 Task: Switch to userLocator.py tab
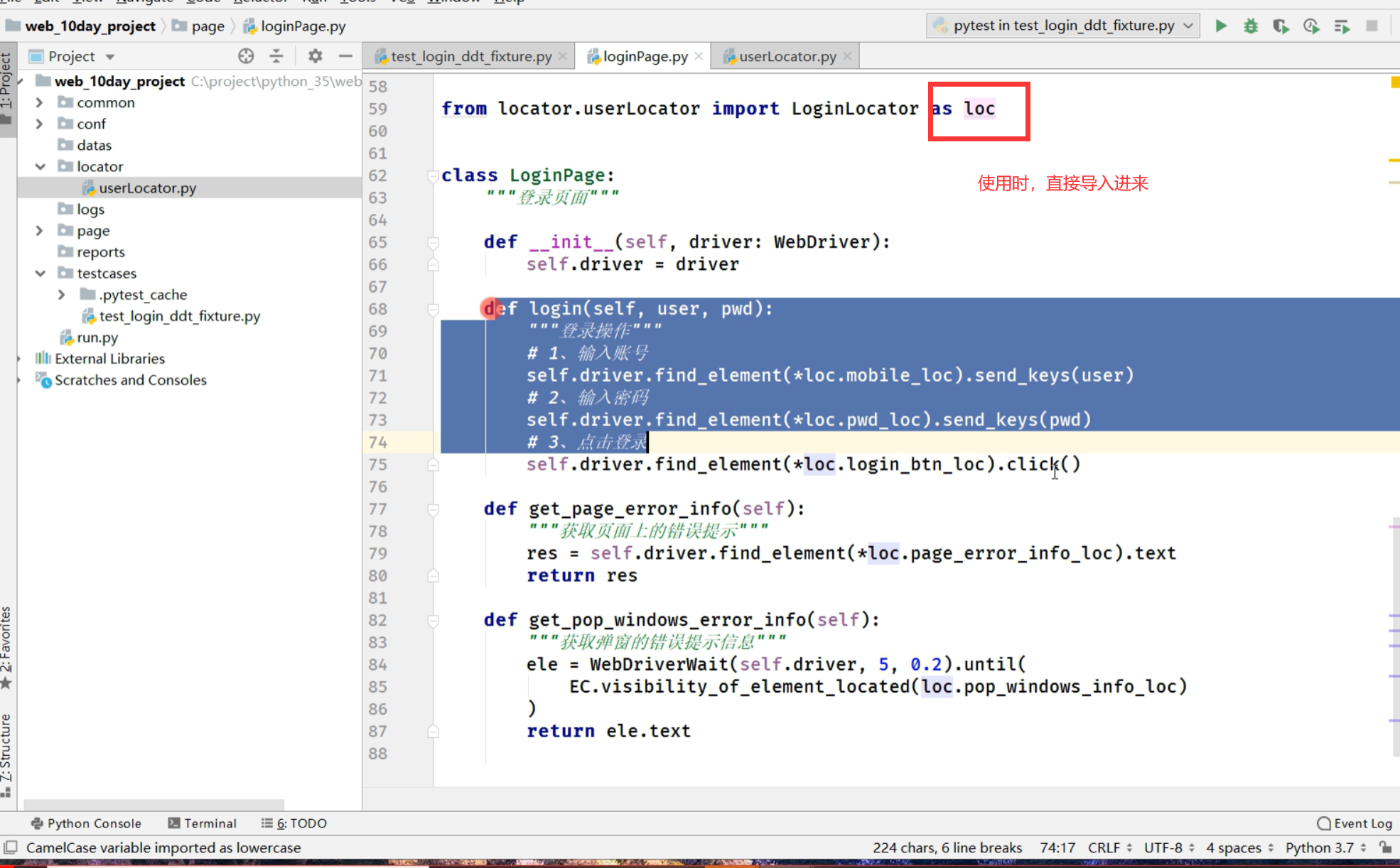(x=787, y=56)
